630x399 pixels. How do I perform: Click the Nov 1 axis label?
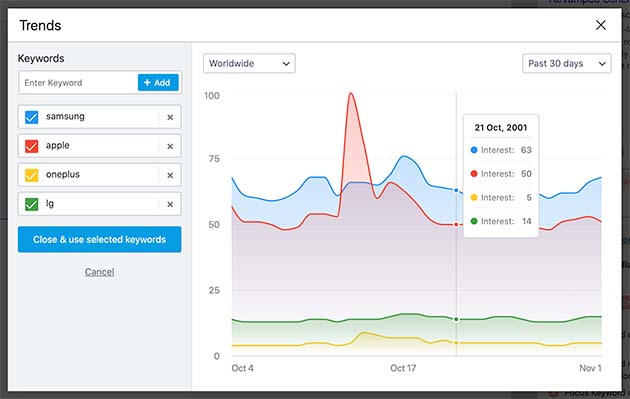click(x=590, y=368)
